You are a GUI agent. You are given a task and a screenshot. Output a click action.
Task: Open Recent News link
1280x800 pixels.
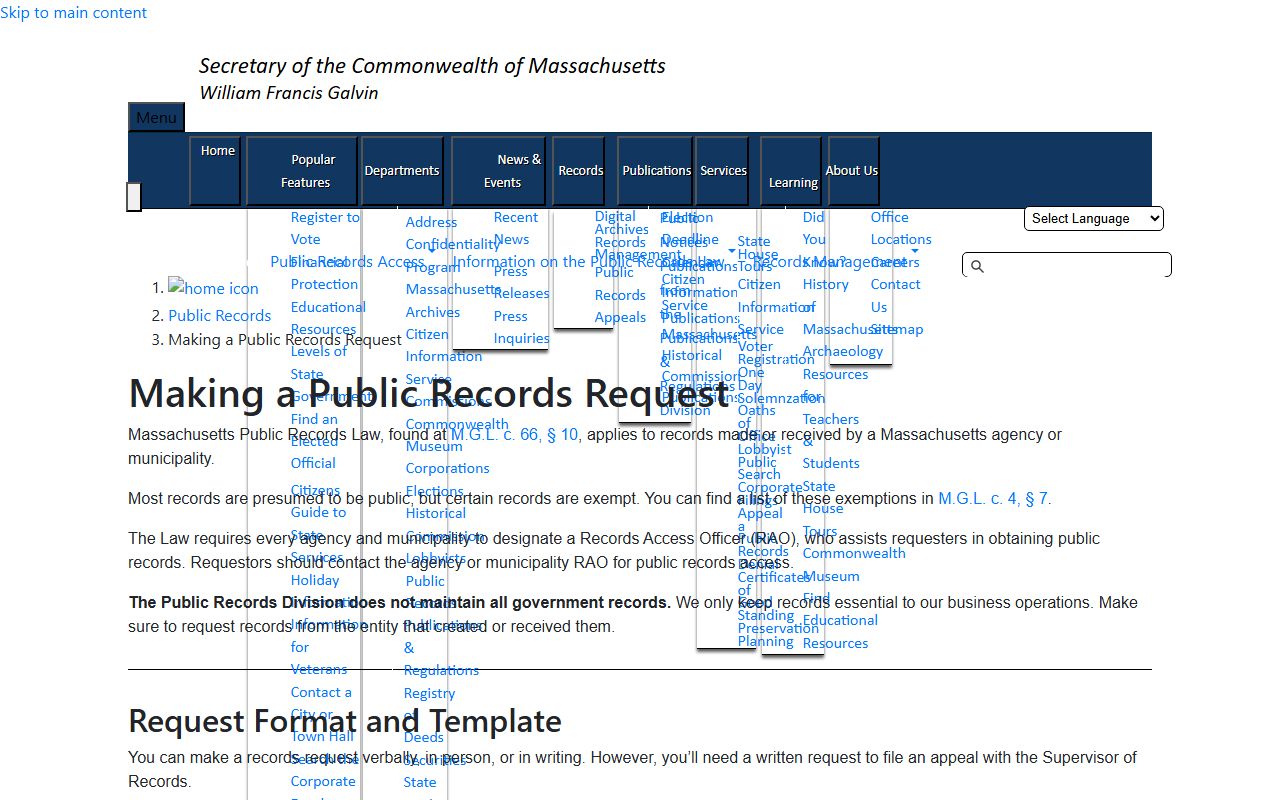[x=516, y=228]
